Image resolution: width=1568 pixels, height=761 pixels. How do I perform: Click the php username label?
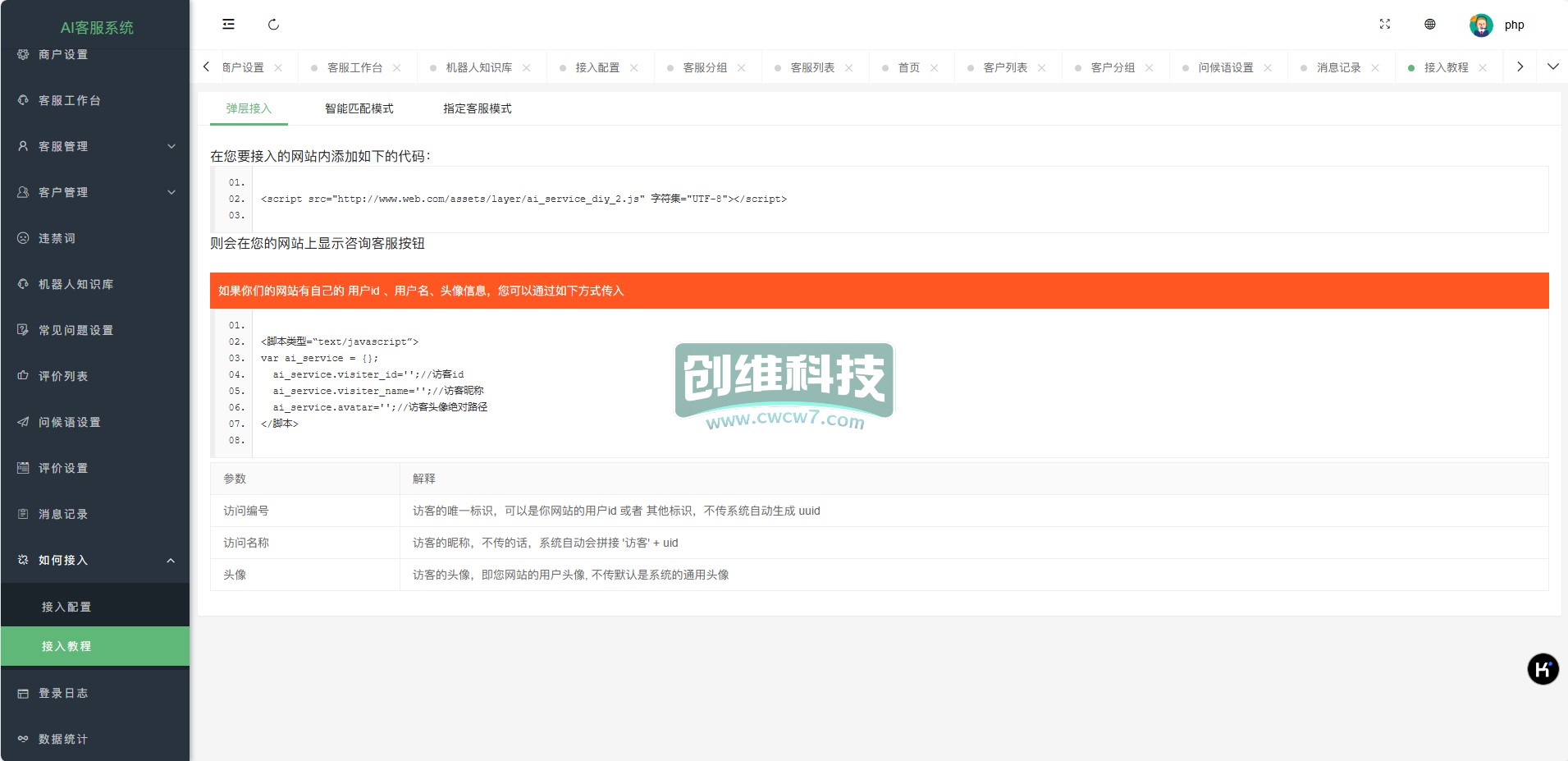point(1514,25)
